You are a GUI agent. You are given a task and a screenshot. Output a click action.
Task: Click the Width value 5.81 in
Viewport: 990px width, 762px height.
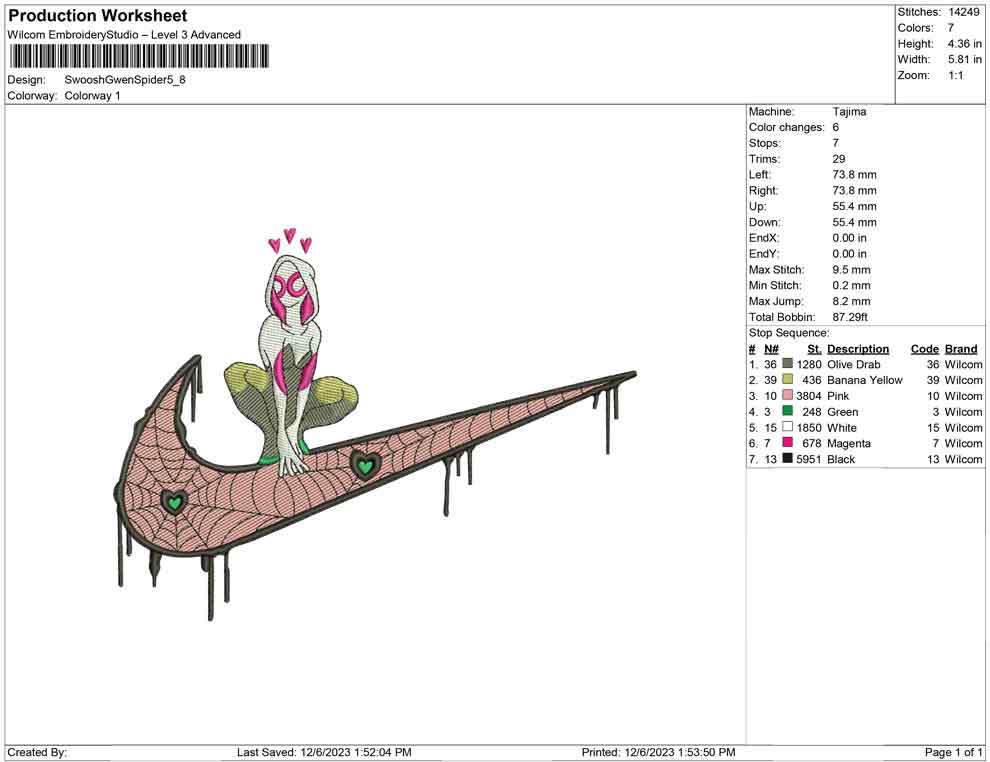[964, 59]
